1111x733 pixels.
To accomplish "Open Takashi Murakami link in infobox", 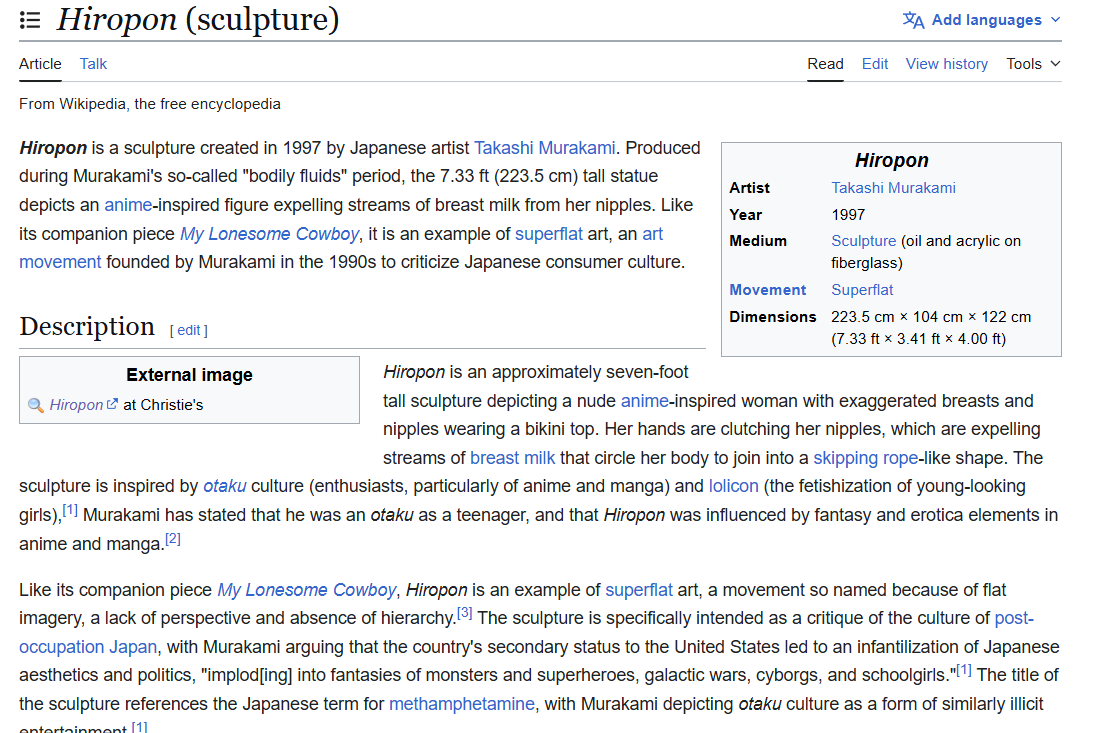I will tap(893, 188).
